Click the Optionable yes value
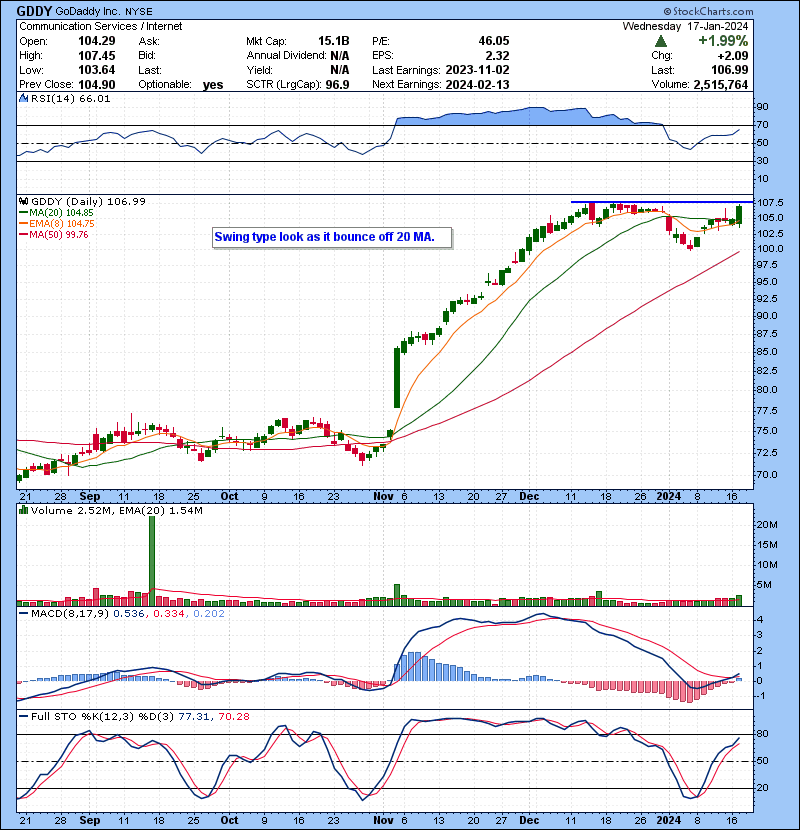The height and width of the screenshot is (830, 800). tap(213, 85)
